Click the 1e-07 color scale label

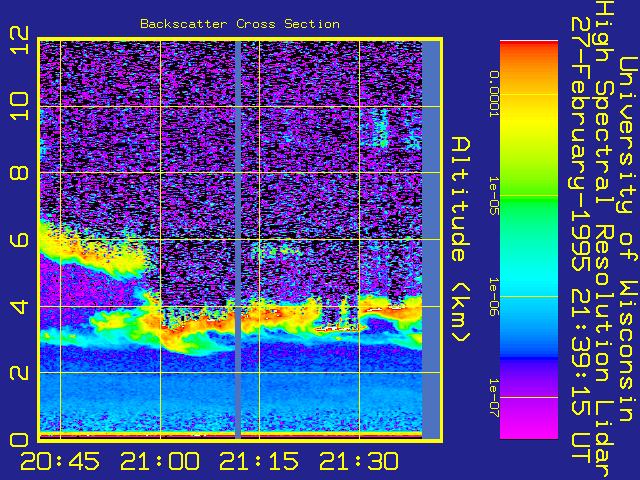494,398
